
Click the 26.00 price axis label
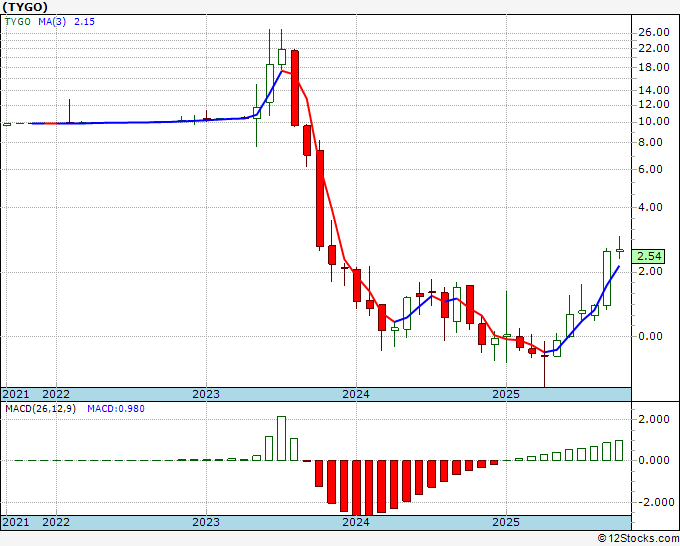coord(654,33)
